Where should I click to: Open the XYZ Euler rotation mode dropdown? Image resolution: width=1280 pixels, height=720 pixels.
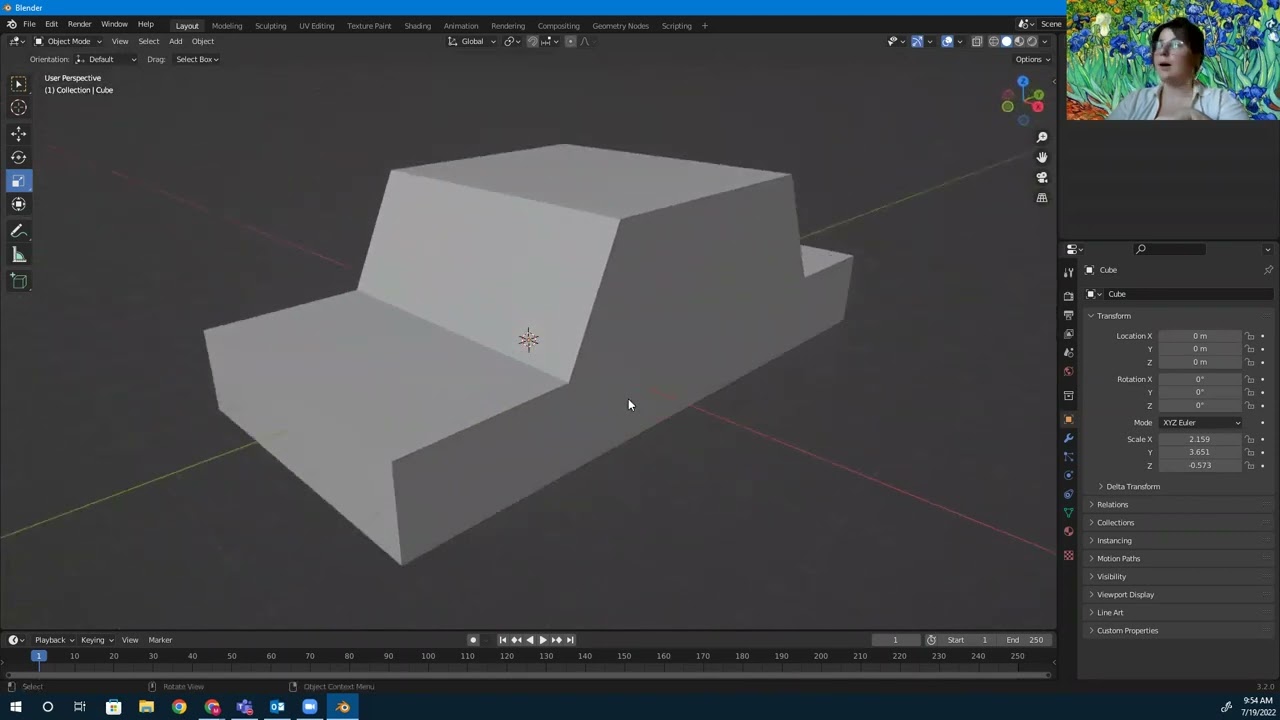coord(1200,423)
